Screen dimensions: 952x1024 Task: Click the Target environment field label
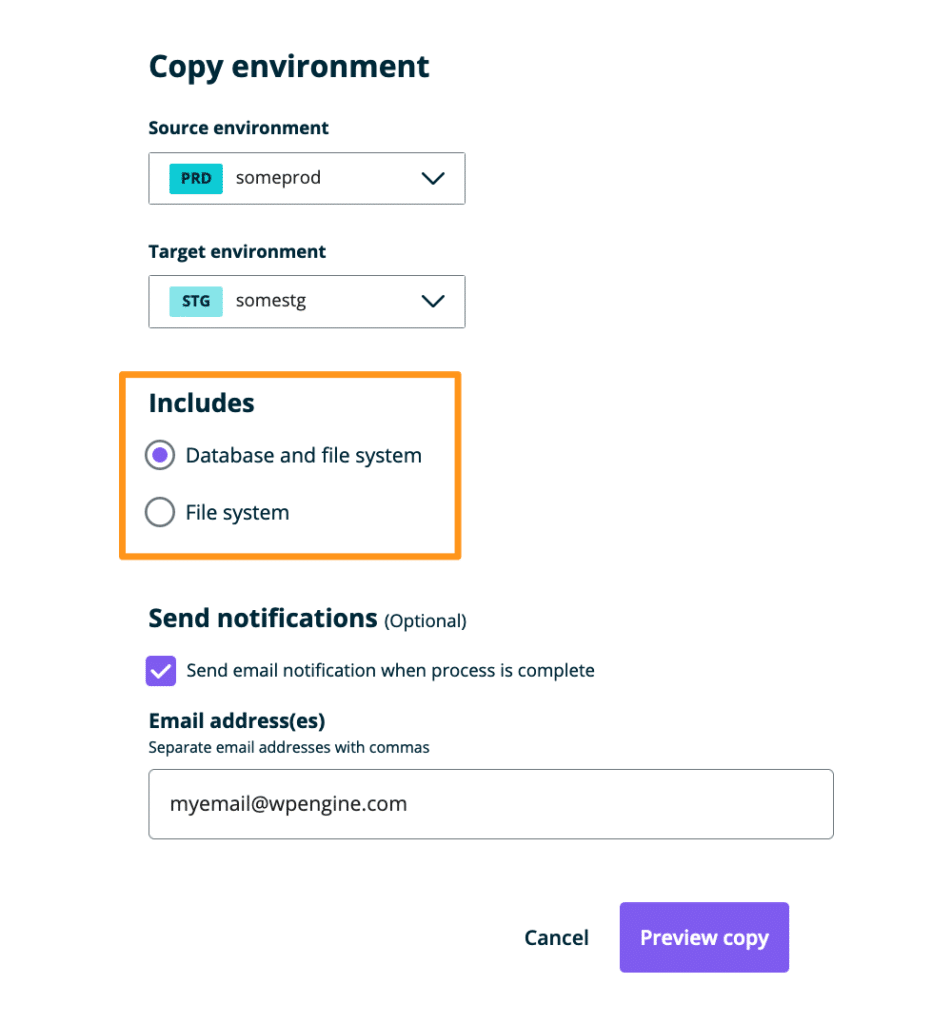[237, 252]
